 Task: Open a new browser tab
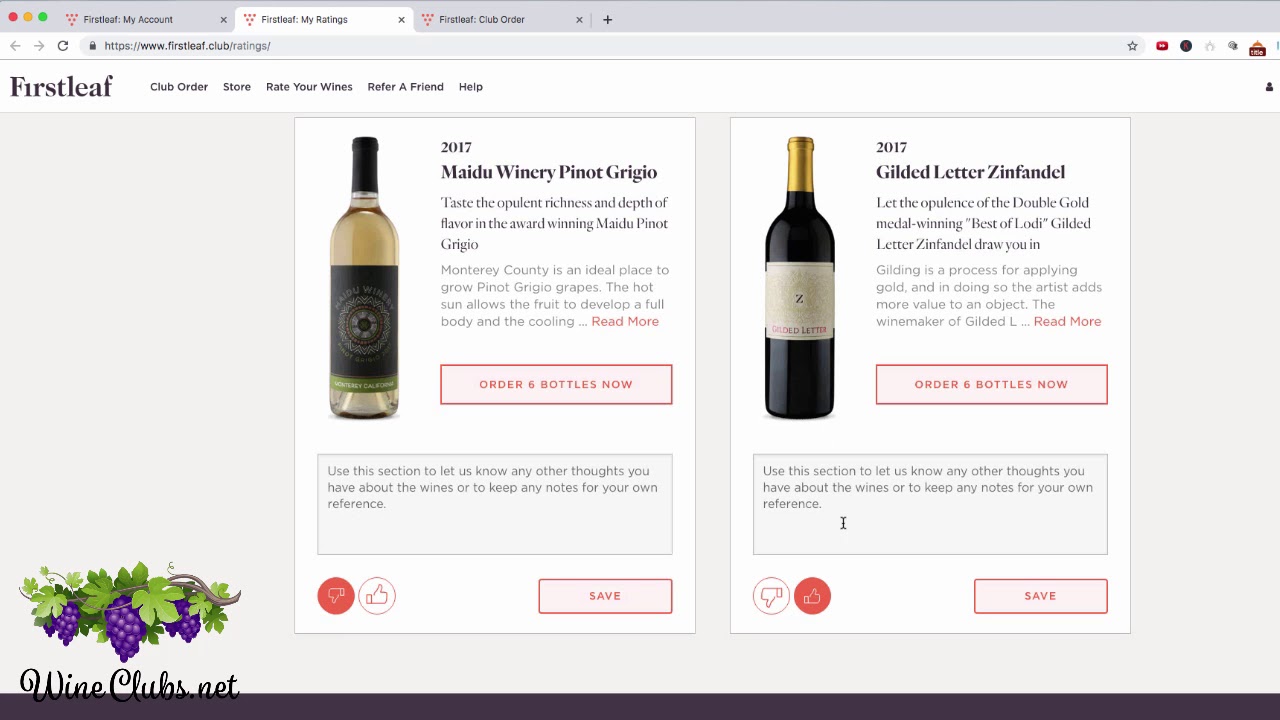point(607,19)
